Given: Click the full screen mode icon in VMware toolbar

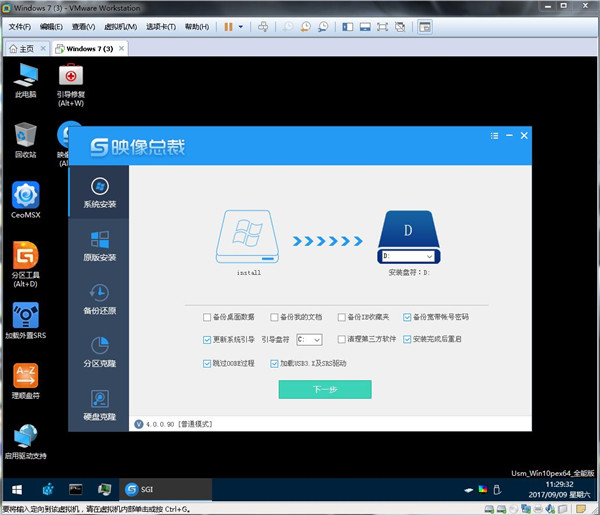Looking at the screenshot, I should click(x=382, y=27).
